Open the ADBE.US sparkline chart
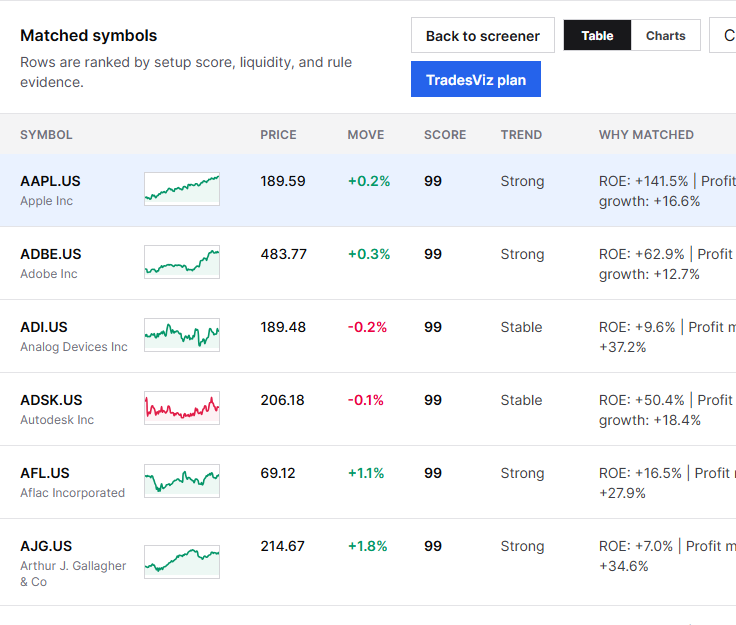 182,262
